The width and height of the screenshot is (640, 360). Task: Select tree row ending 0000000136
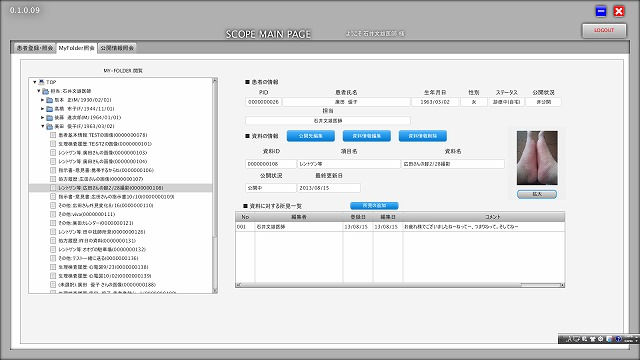pyautogui.click(x=120, y=258)
